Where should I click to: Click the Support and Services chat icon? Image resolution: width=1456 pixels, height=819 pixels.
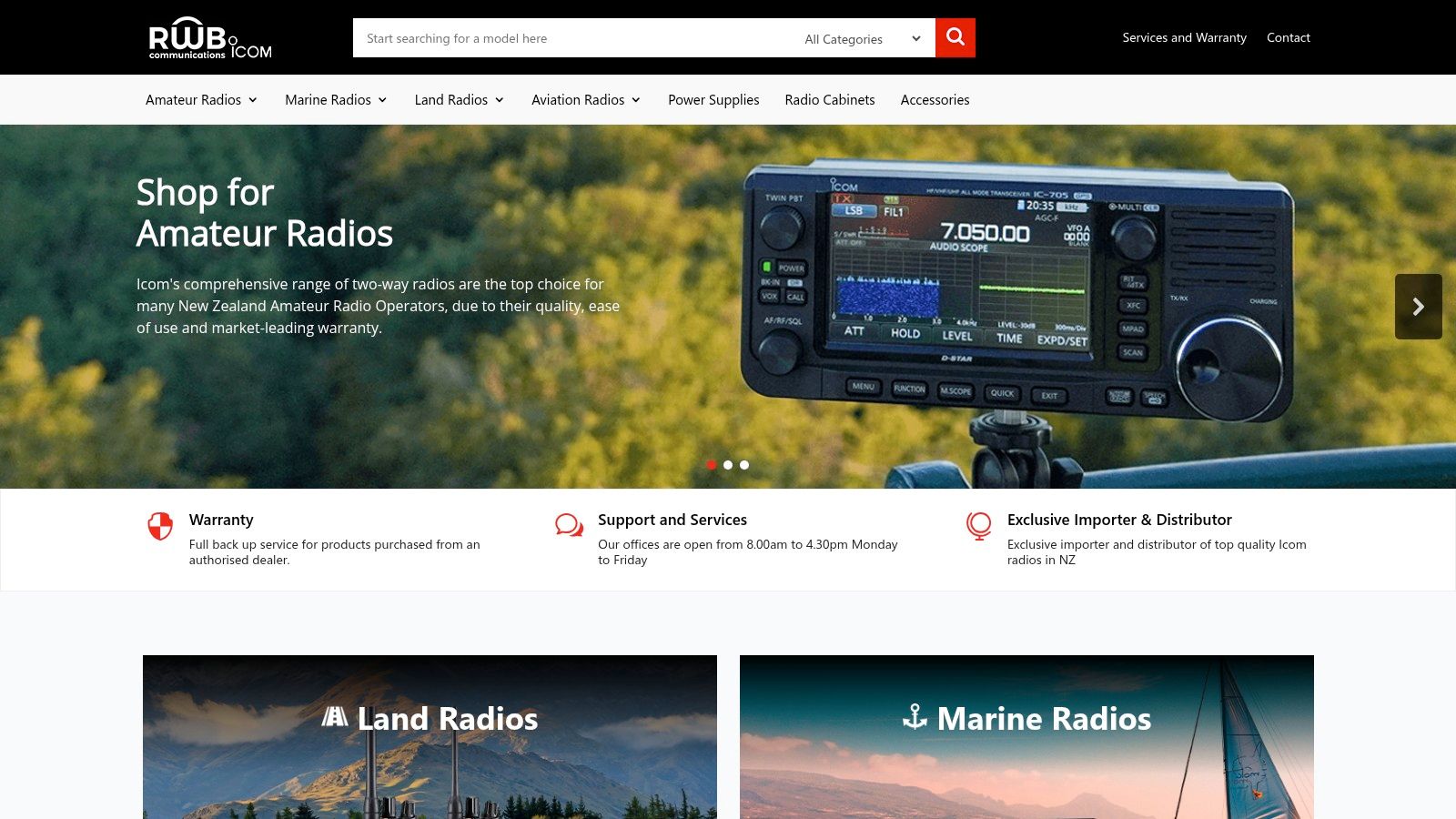pos(570,525)
